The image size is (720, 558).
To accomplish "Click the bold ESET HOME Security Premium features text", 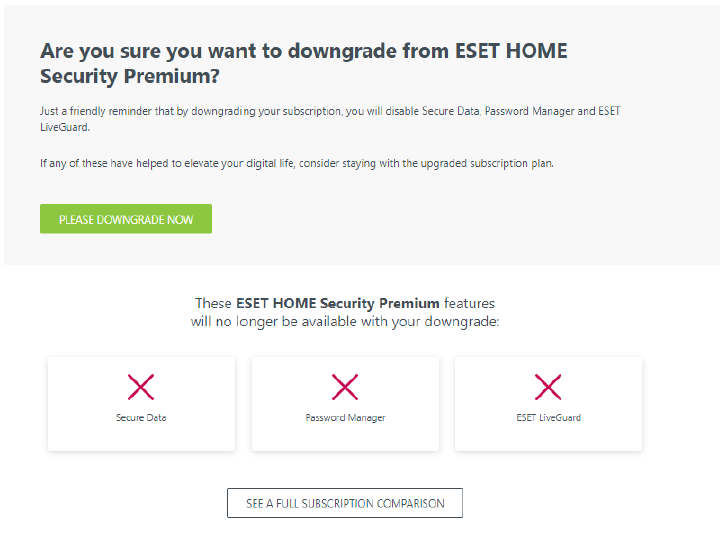I will (338, 303).
